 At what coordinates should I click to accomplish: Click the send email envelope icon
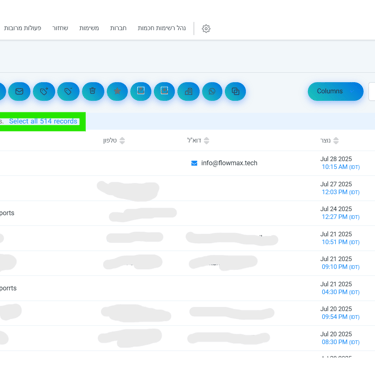click(x=19, y=91)
